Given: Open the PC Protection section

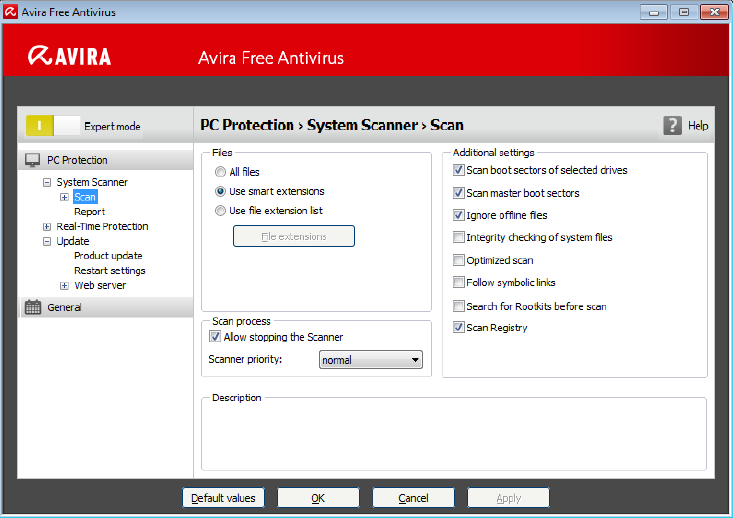Looking at the screenshot, I should point(106,160).
